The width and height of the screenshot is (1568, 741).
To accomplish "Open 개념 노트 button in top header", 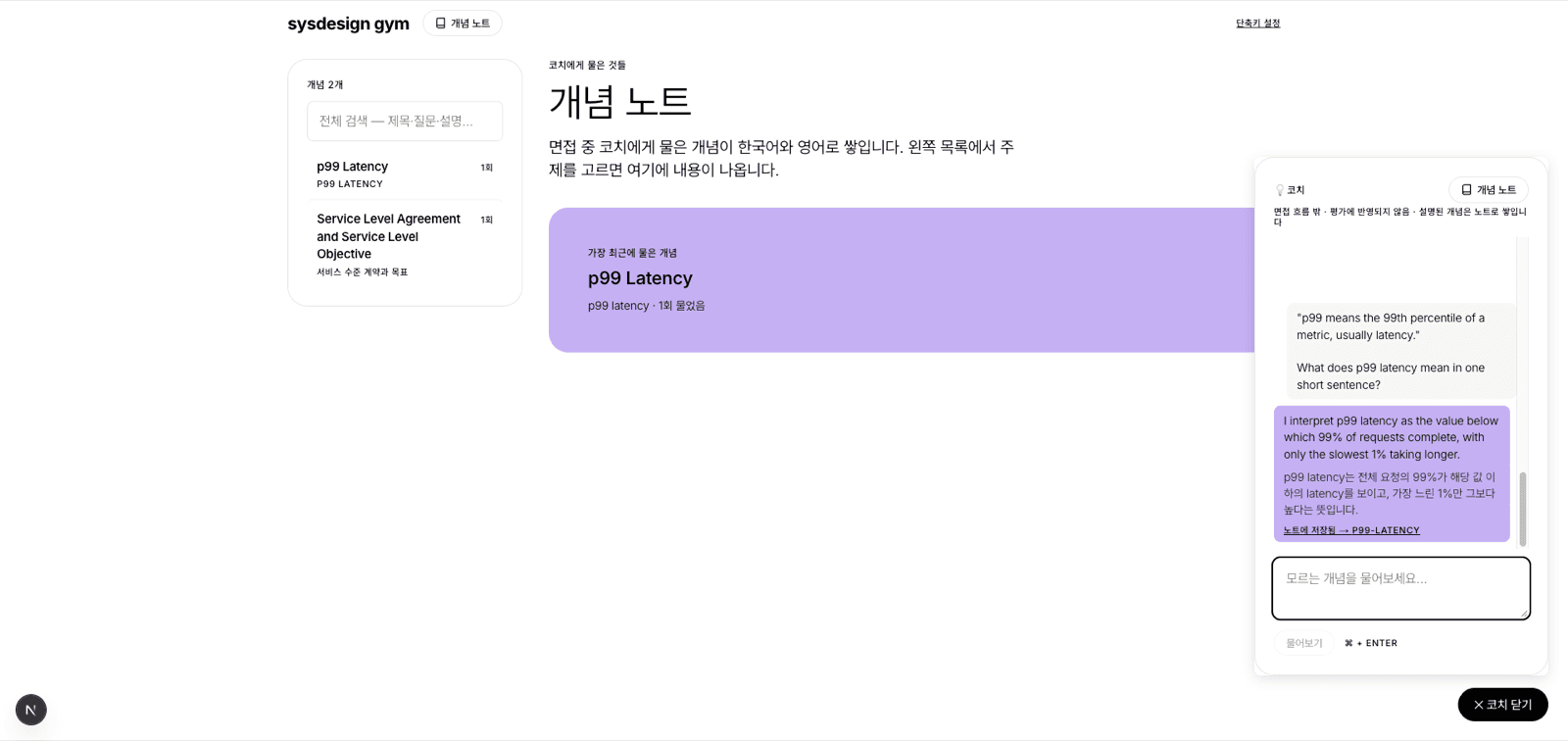I will [463, 24].
